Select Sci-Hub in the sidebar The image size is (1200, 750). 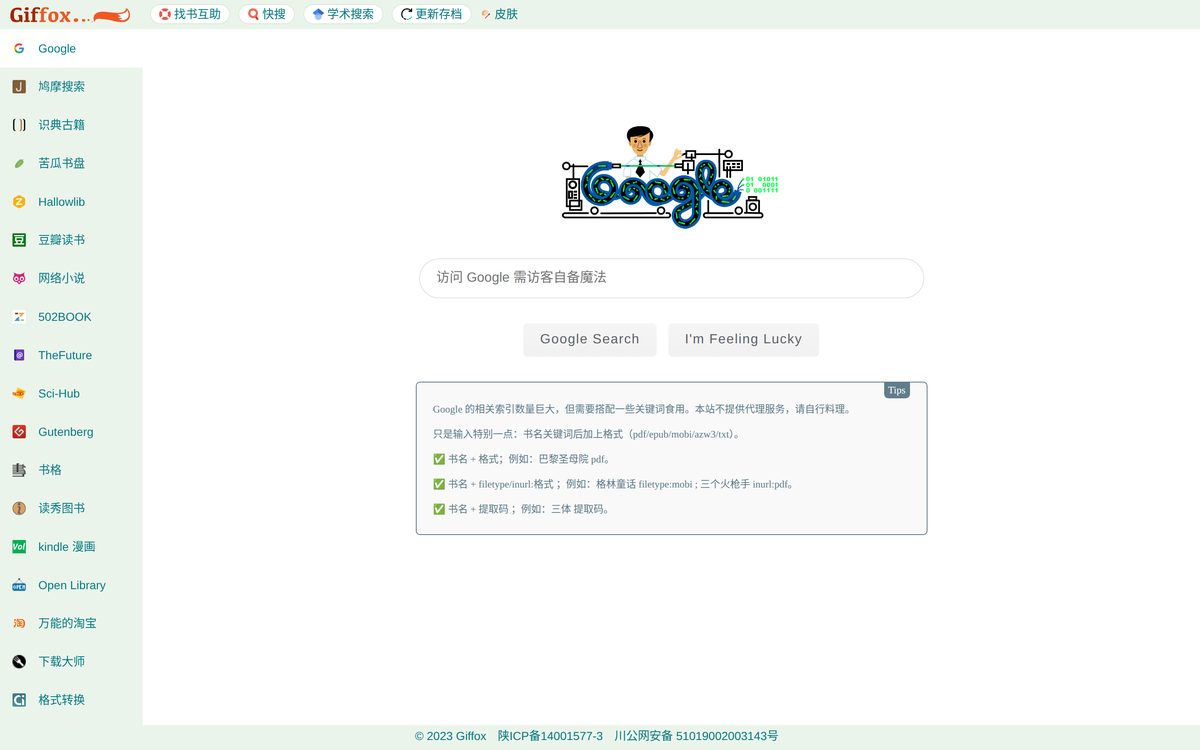click(71, 393)
